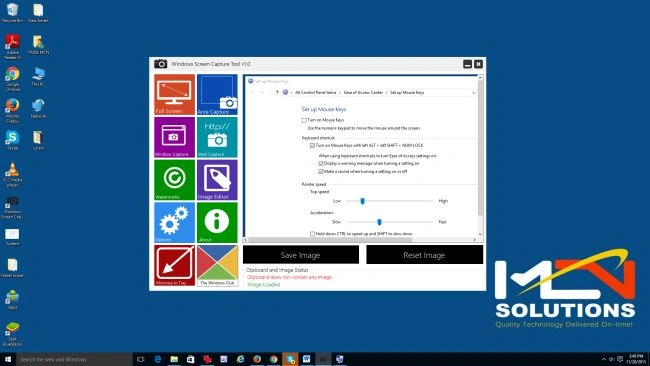Minimize the Windows Screen Capture Tool window

pyautogui.click(x=467, y=64)
